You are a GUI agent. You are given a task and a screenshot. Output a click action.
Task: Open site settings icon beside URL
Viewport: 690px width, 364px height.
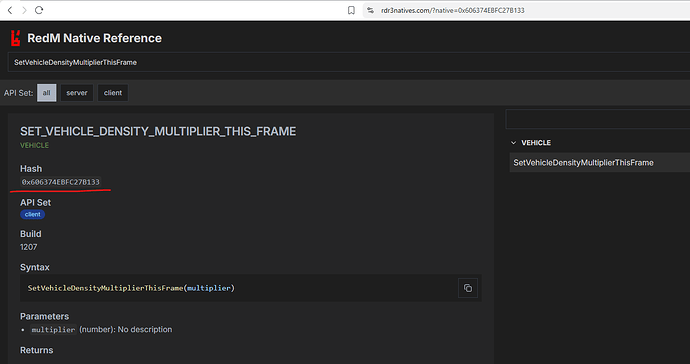point(371,10)
